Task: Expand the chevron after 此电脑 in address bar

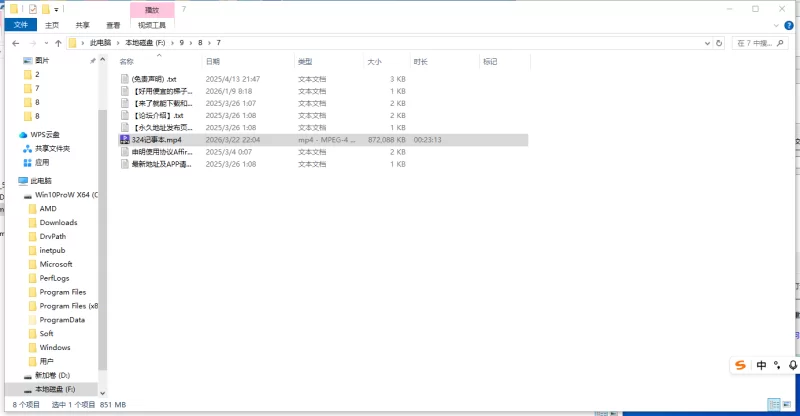Action: tap(118, 43)
